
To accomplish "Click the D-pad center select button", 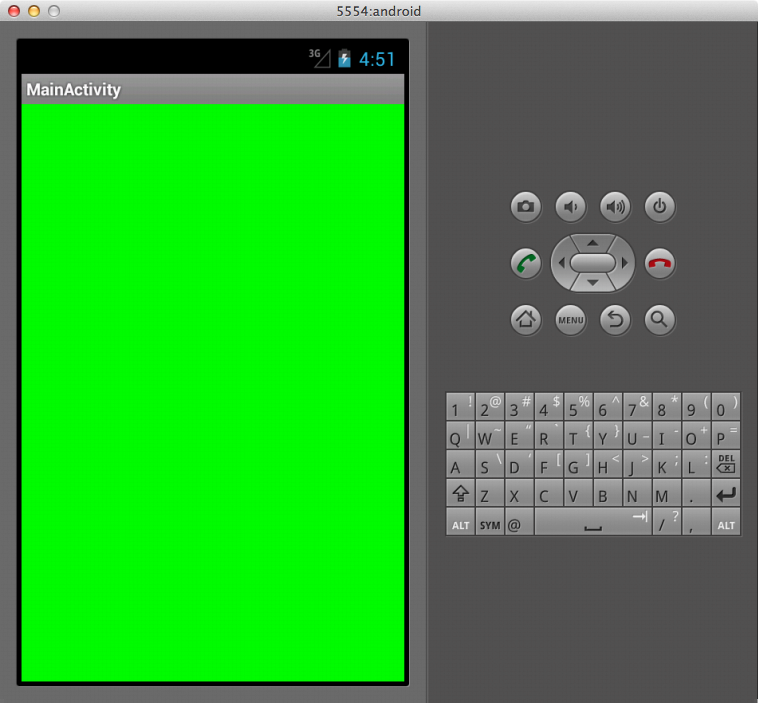I will click(593, 263).
